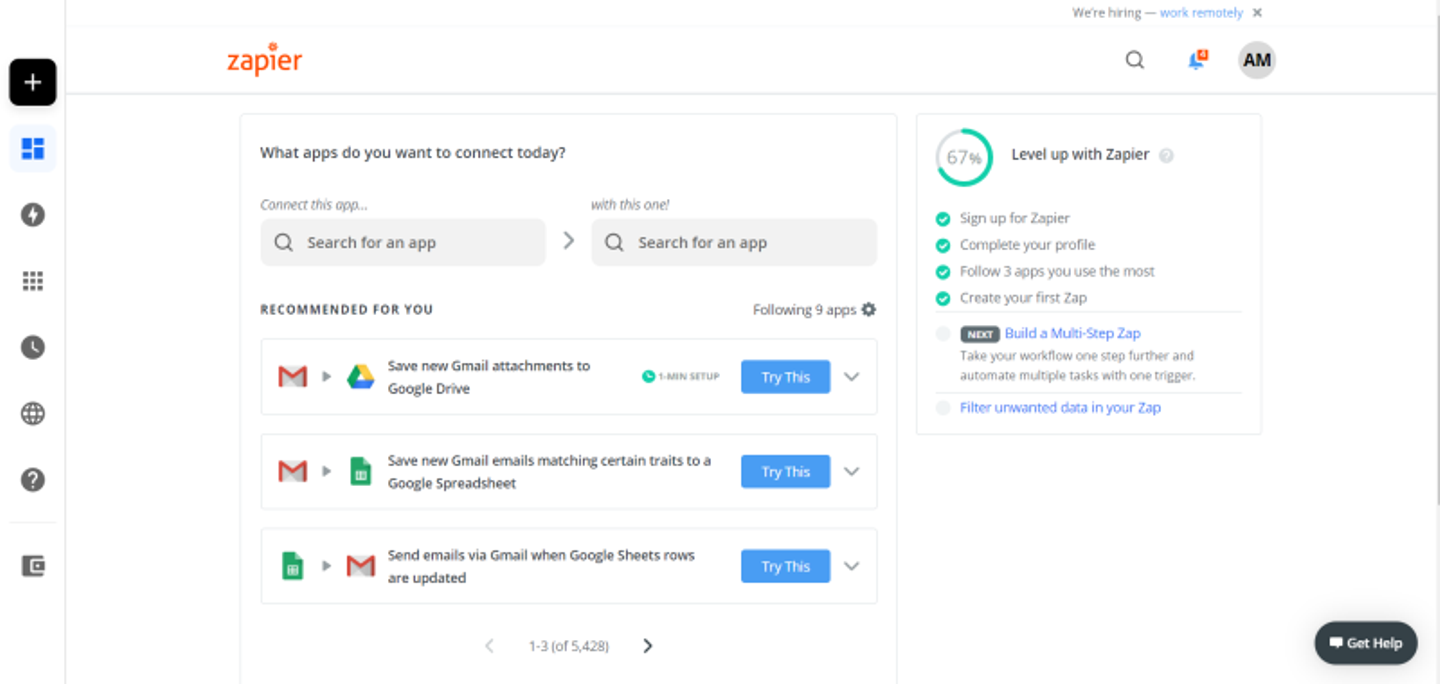This screenshot has width=1440, height=684.
Task: Open the wallet billing icon in sidebar
Action: 33,566
